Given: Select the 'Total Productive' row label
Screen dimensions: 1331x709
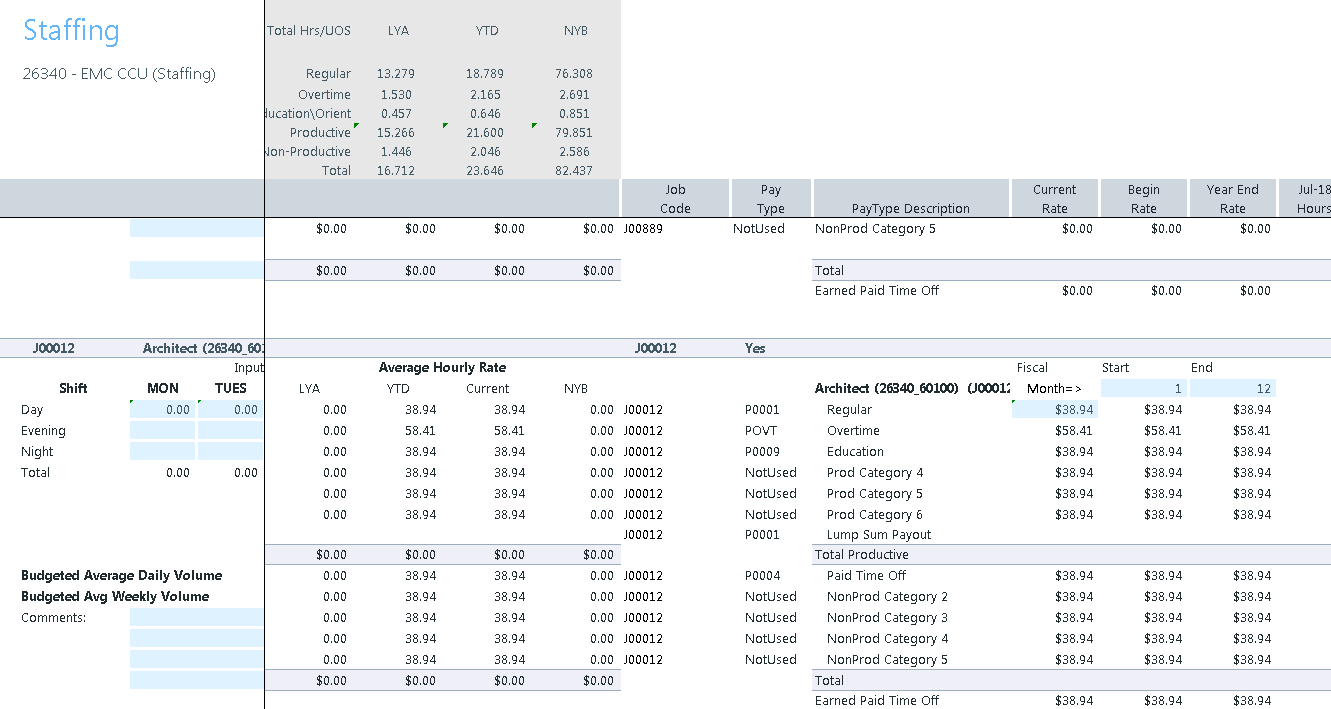Looking at the screenshot, I should 862,555.
